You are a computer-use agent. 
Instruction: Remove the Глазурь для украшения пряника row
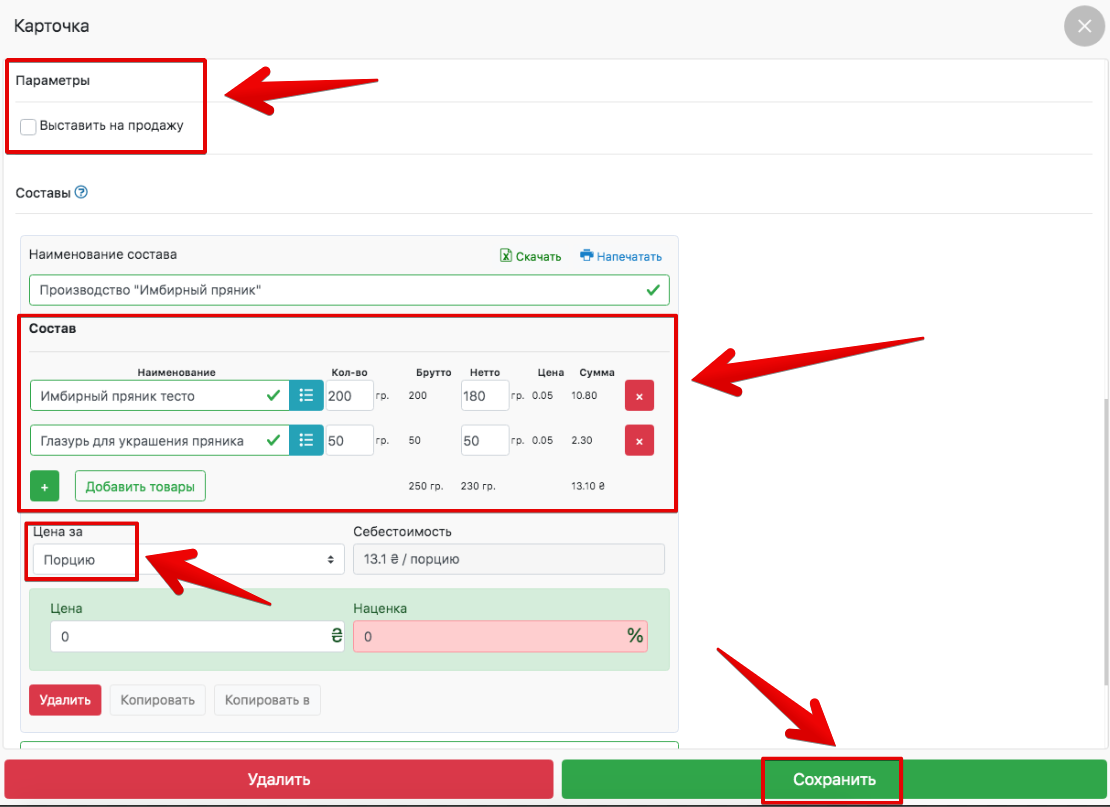pyautogui.click(x=639, y=440)
